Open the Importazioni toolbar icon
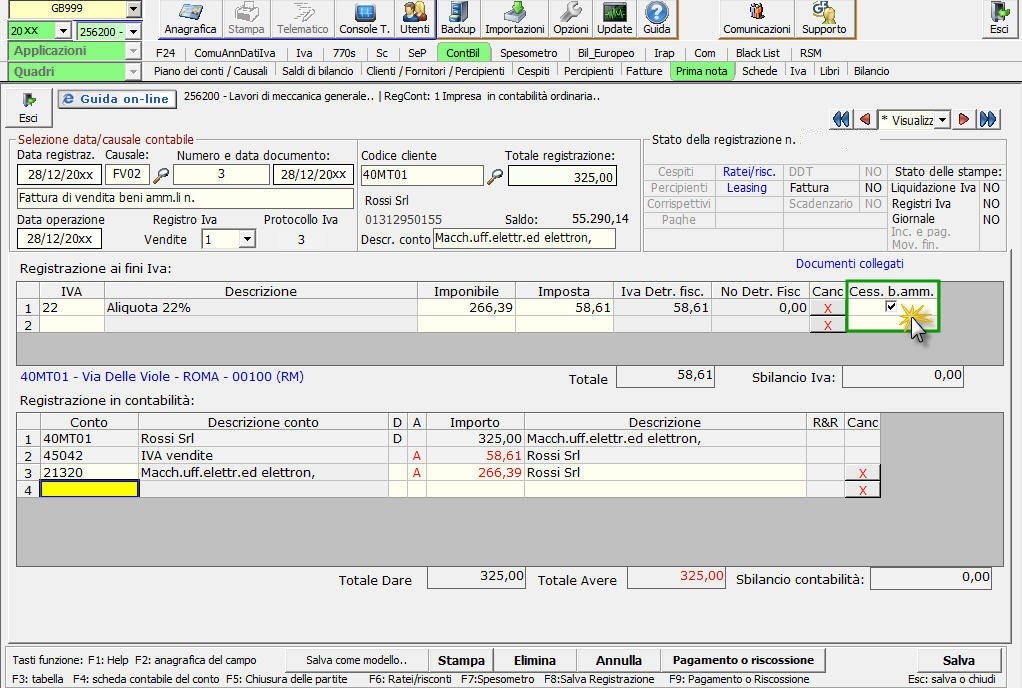Screen dimensions: 1022x688 514,19
